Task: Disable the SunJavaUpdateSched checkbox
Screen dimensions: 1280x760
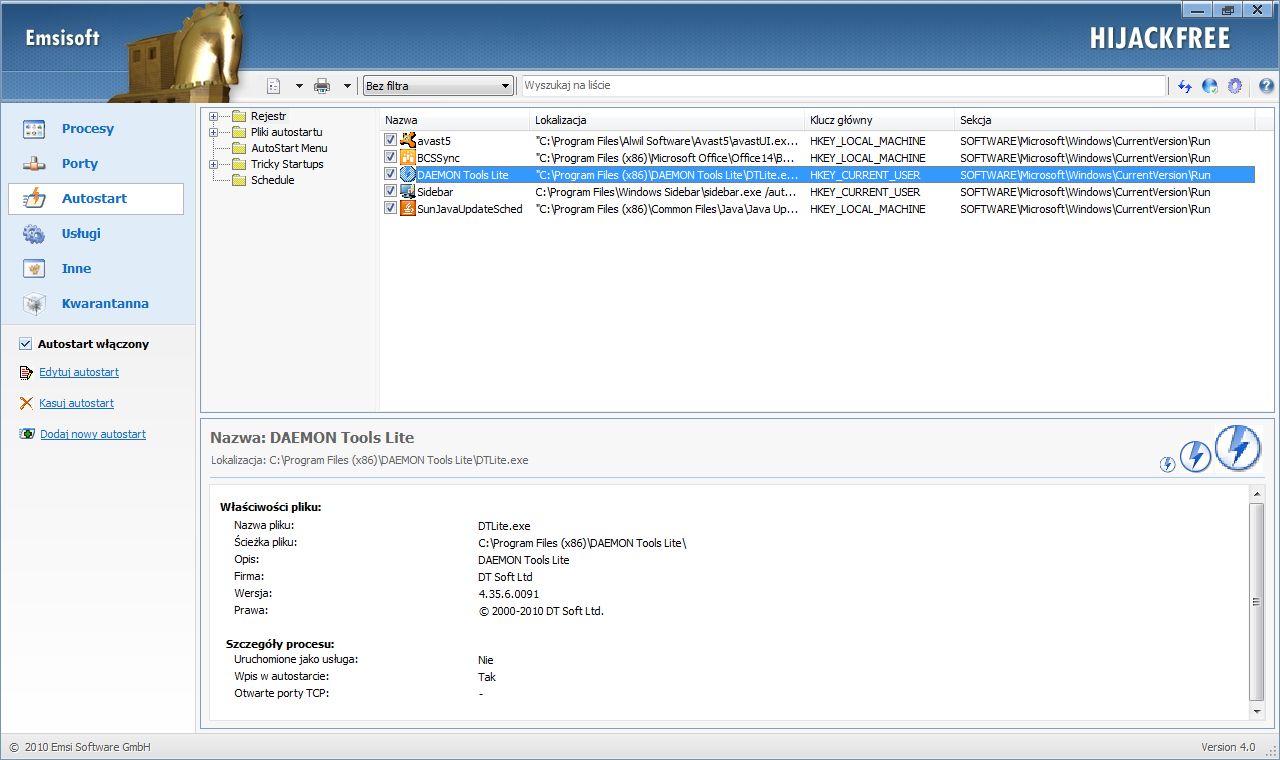Action: coord(391,209)
